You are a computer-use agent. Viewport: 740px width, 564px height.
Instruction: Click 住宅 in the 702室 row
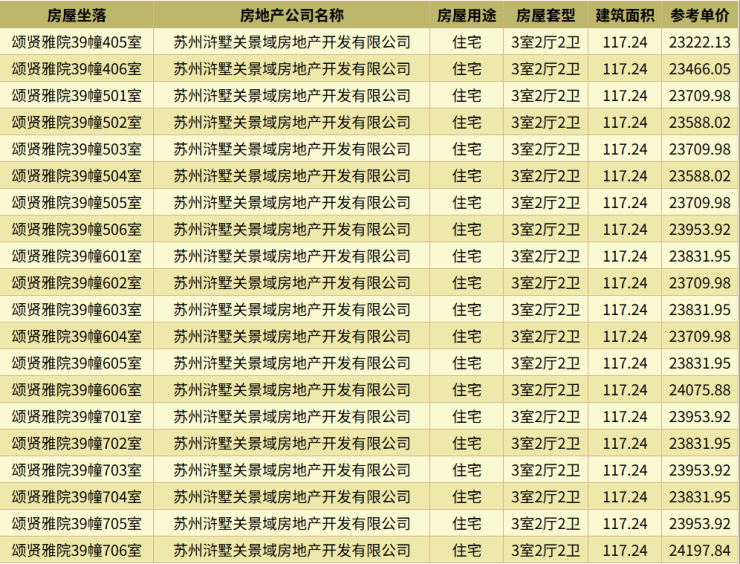pos(467,444)
